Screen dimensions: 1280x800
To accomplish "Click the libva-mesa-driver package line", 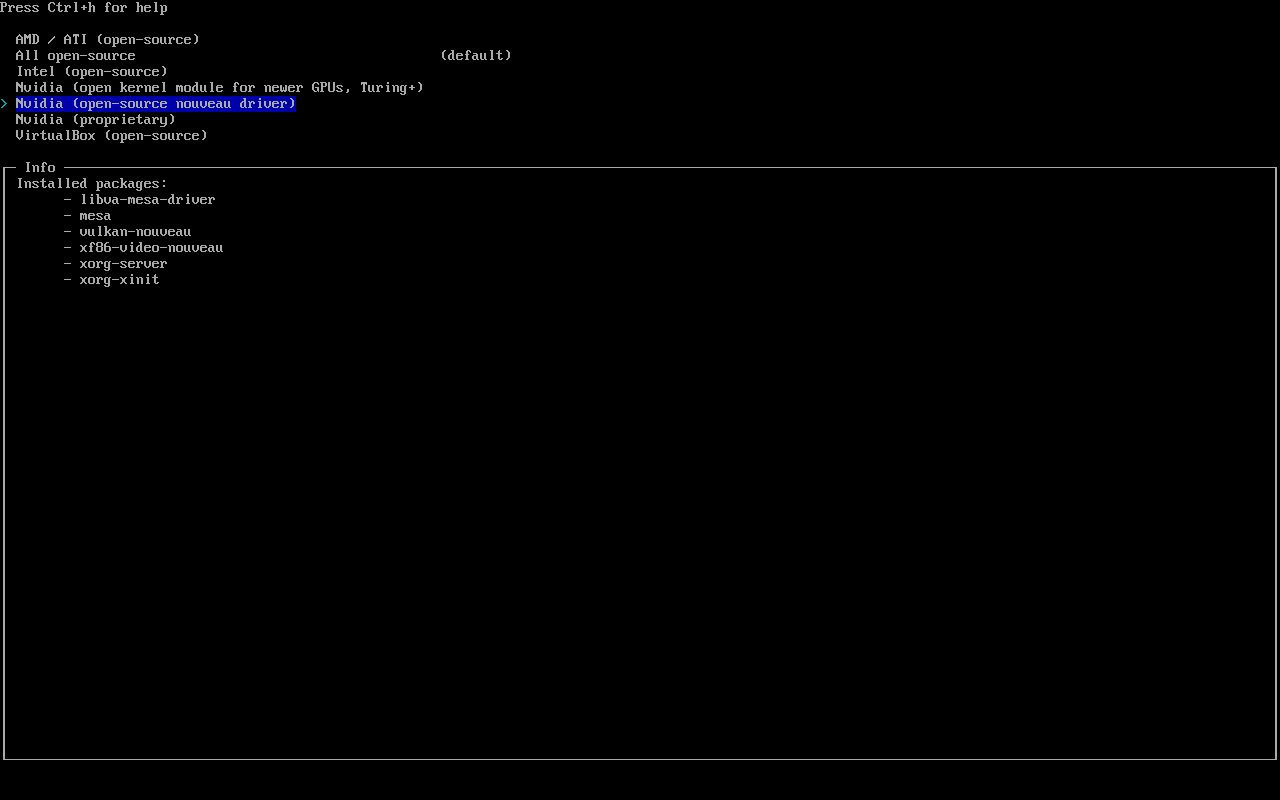I will [x=147, y=199].
